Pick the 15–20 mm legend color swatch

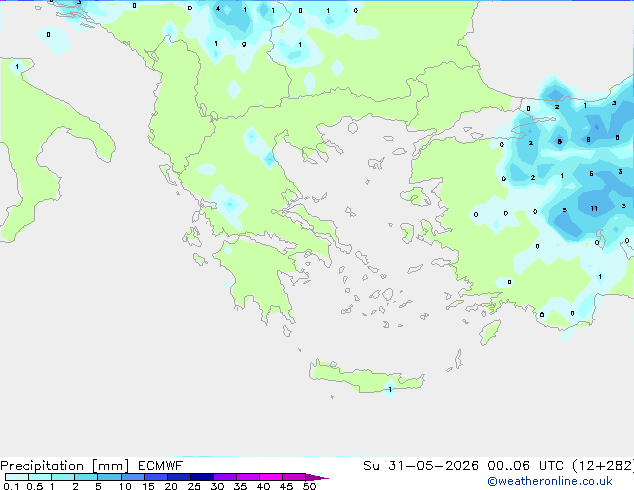pos(156,477)
